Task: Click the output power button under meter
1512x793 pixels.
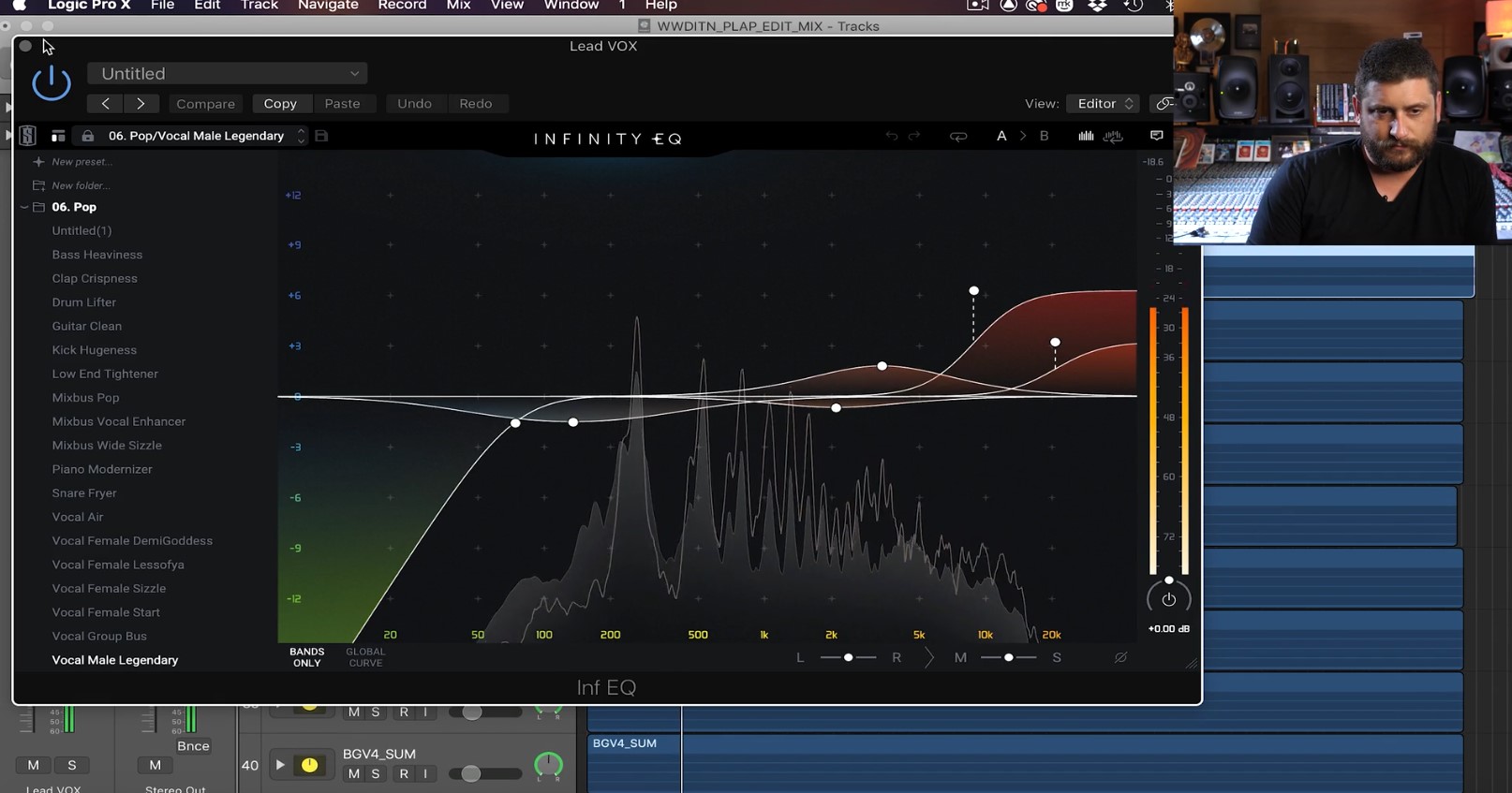Action: pyautogui.click(x=1168, y=599)
